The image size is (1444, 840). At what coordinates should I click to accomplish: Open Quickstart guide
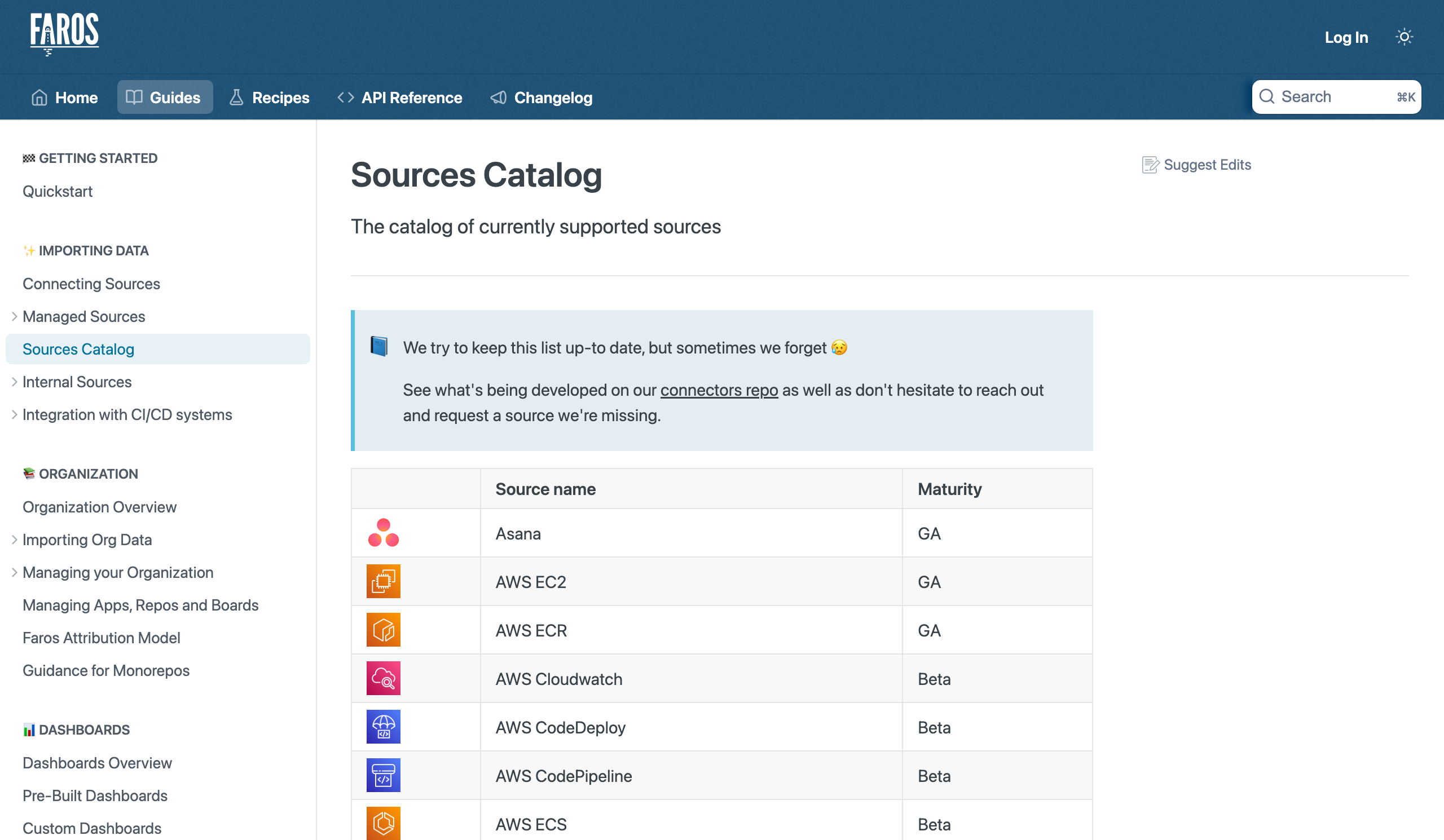coord(58,191)
